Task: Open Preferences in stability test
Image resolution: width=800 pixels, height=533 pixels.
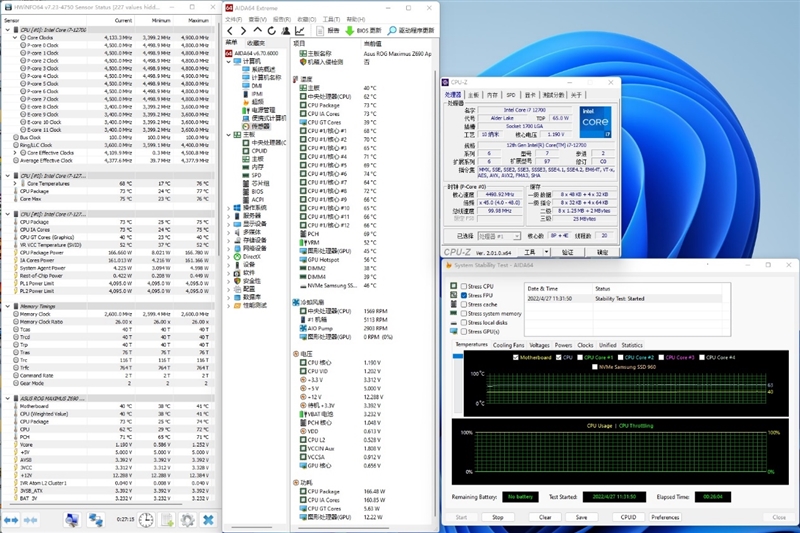Action: point(665,517)
